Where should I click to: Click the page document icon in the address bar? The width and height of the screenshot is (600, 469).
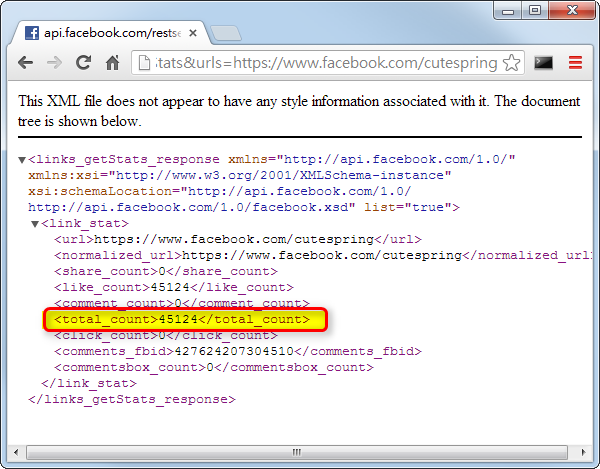(144, 63)
